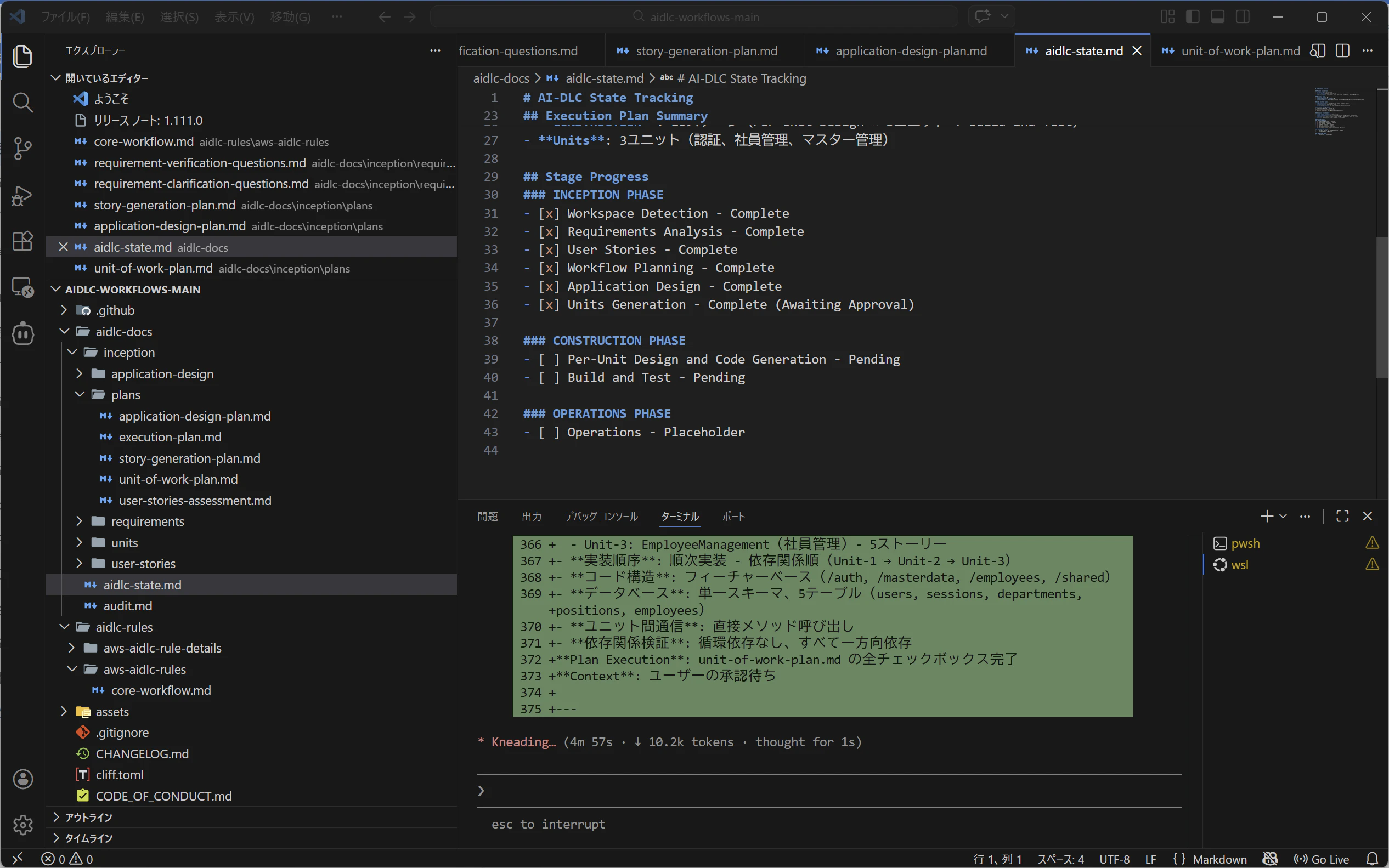Open execution-plan.md in the file tree
This screenshot has width=1389, height=868.
click(170, 437)
